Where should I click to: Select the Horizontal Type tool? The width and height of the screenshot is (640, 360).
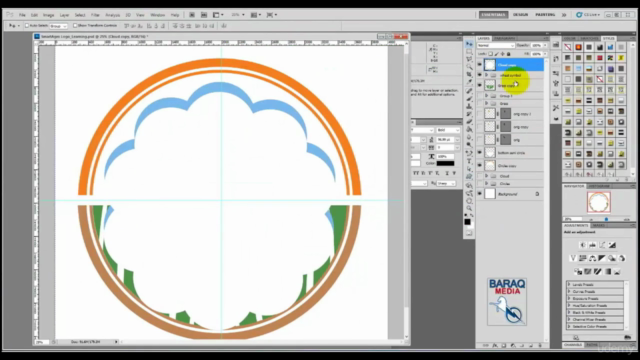click(469, 161)
